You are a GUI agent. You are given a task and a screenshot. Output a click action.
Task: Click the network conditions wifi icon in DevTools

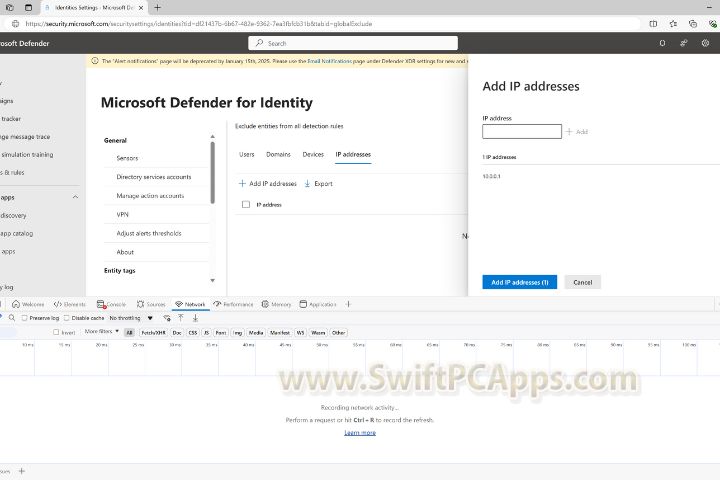tap(167, 318)
